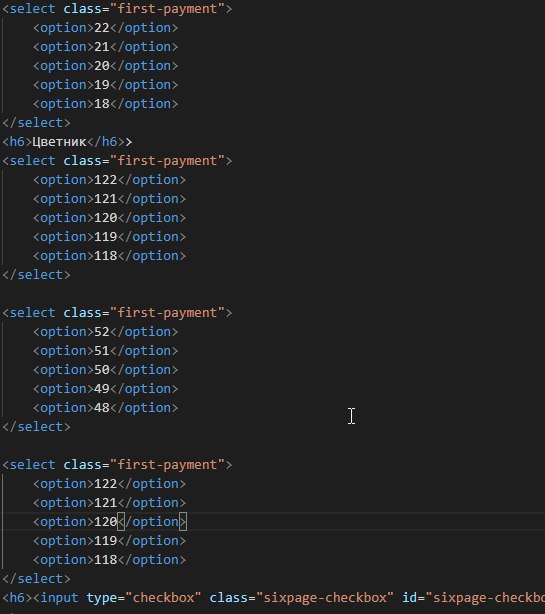This screenshot has width=545, height=614.
Task: Click the closing select tag above the Цветник heading
Action: [36, 123]
